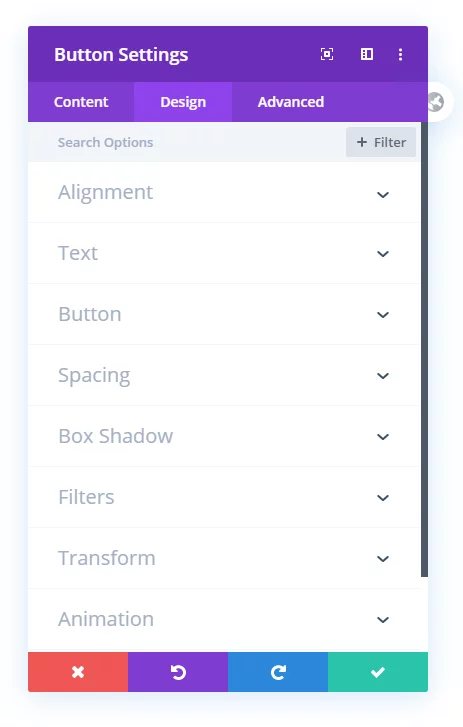Expand the Transform section
463x727 pixels.
click(x=224, y=558)
